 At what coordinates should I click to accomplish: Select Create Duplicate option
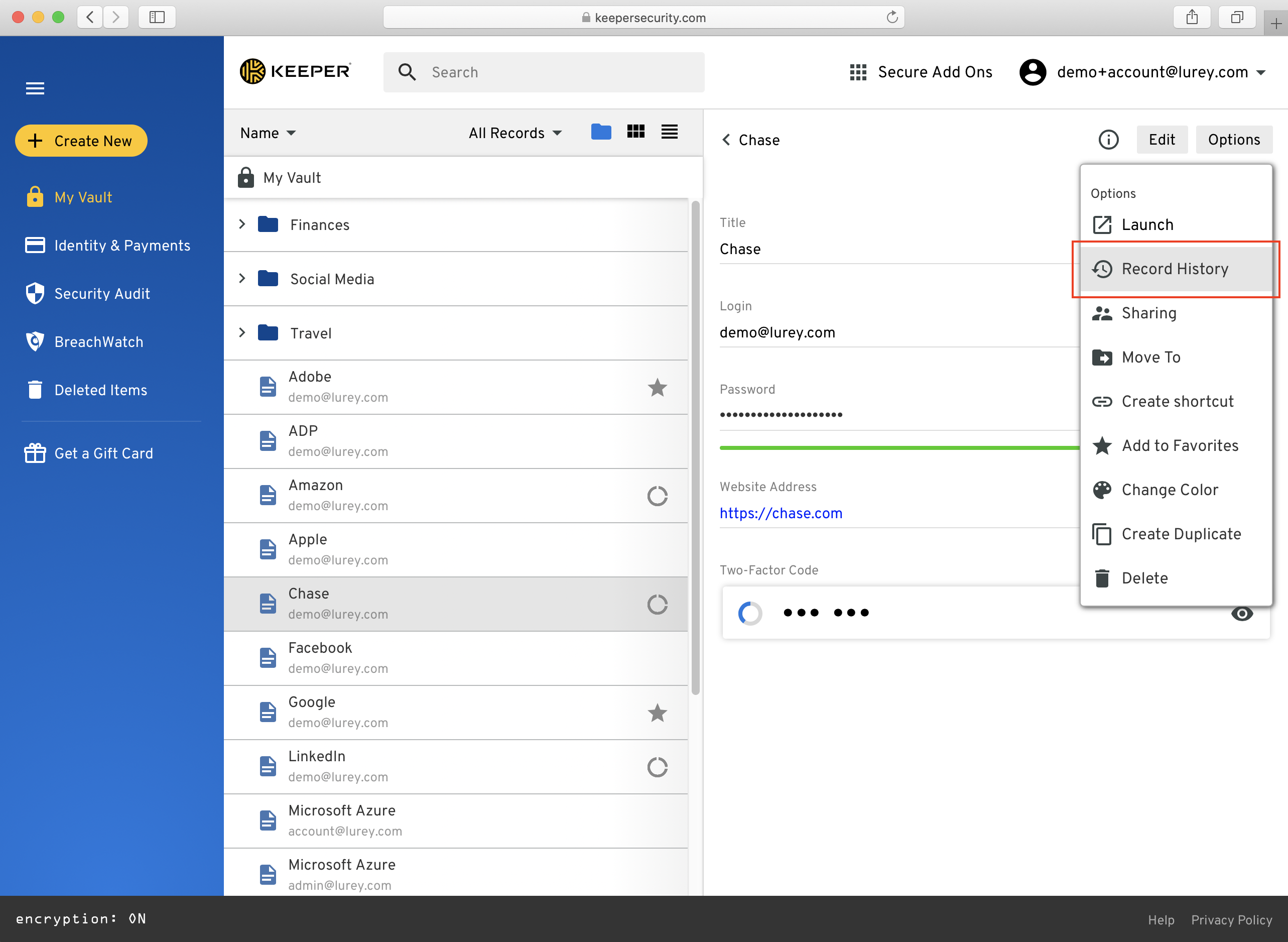point(1176,534)
